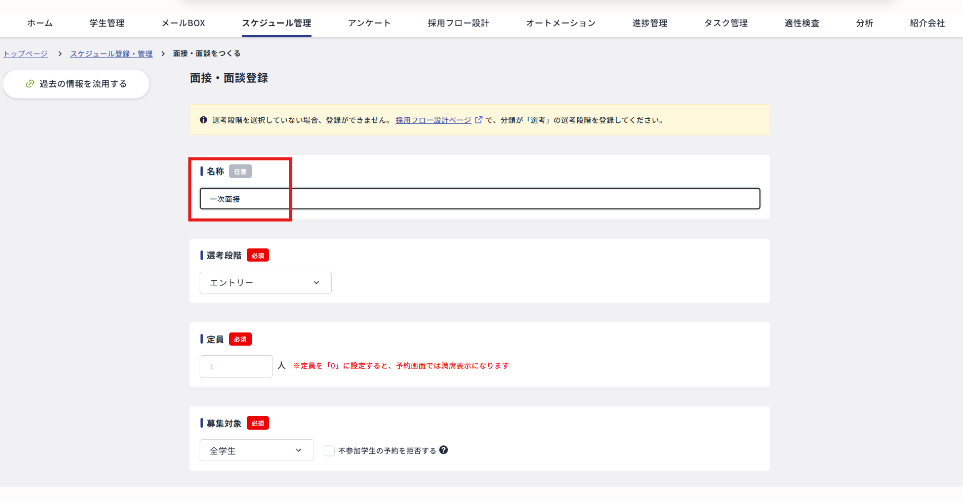Screen dimensions: 963x501
Task: Click スケジュール登録・管理 breadcrumb link
Action: [x=111, y=54]
